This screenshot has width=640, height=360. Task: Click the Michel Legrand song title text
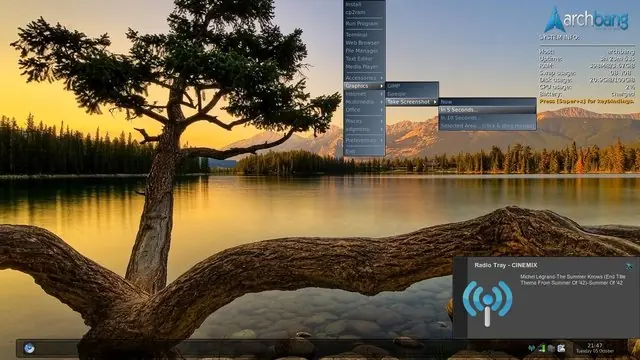click(x=573, y=280)
